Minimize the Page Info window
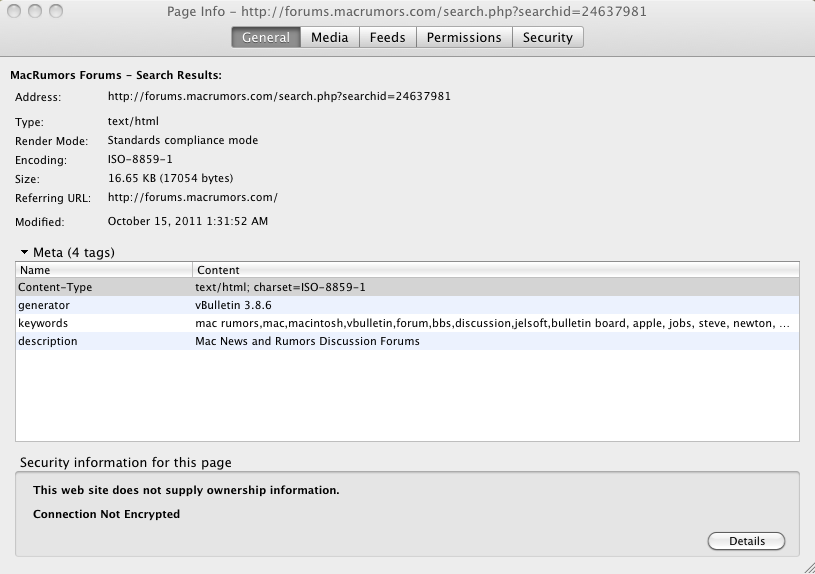Screen dimensions: 815x574 [x=35, y=11]
